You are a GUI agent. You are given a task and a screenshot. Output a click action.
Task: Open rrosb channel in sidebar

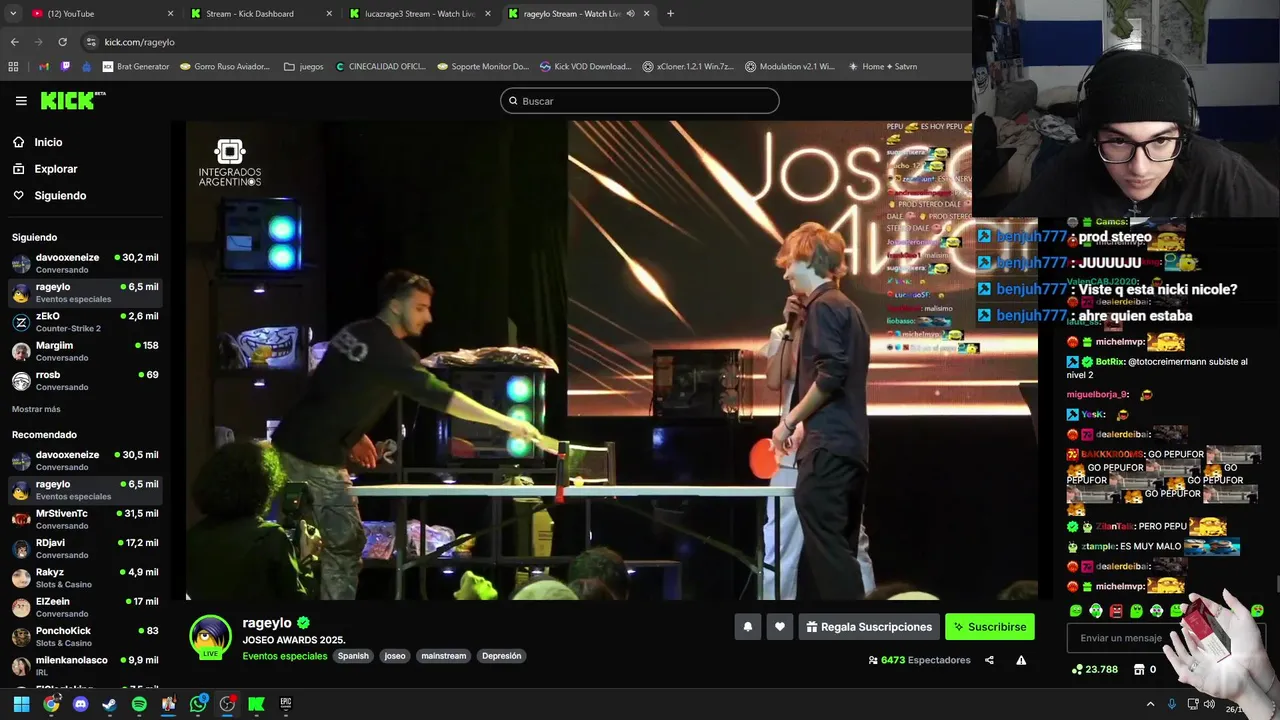(x=85, y=381)
